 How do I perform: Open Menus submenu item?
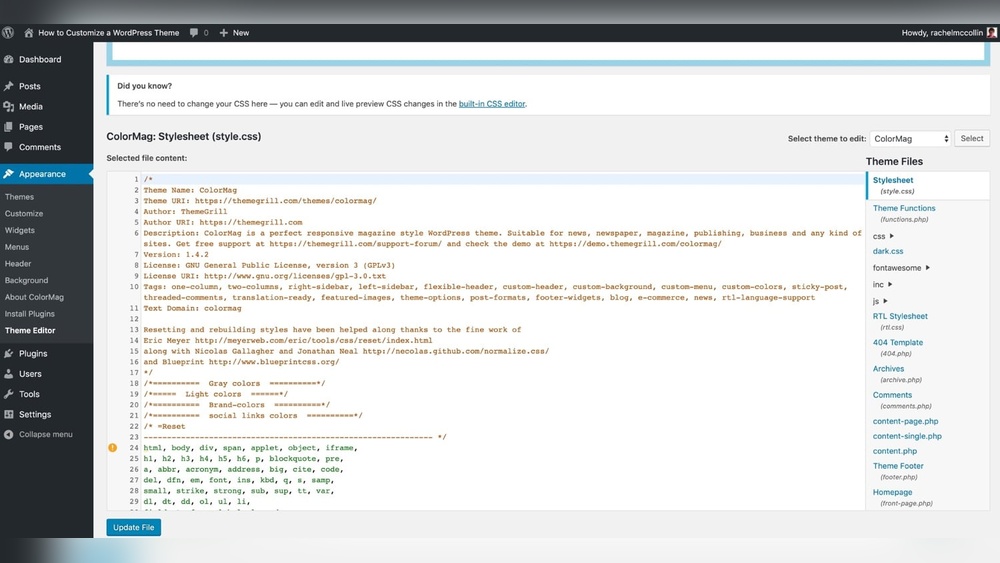click(17, 247)
